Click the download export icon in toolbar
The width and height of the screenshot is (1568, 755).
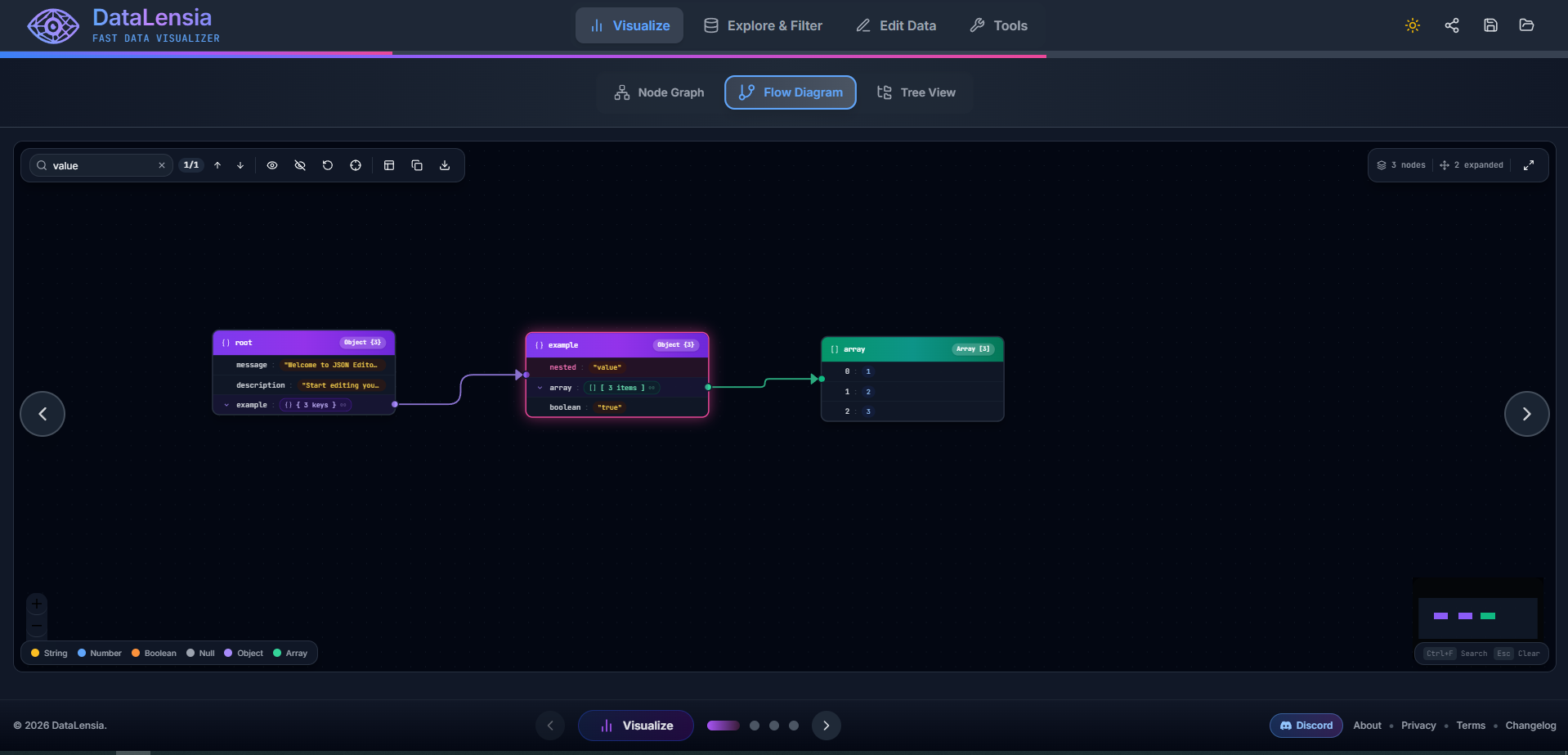(x=445, y=165)
